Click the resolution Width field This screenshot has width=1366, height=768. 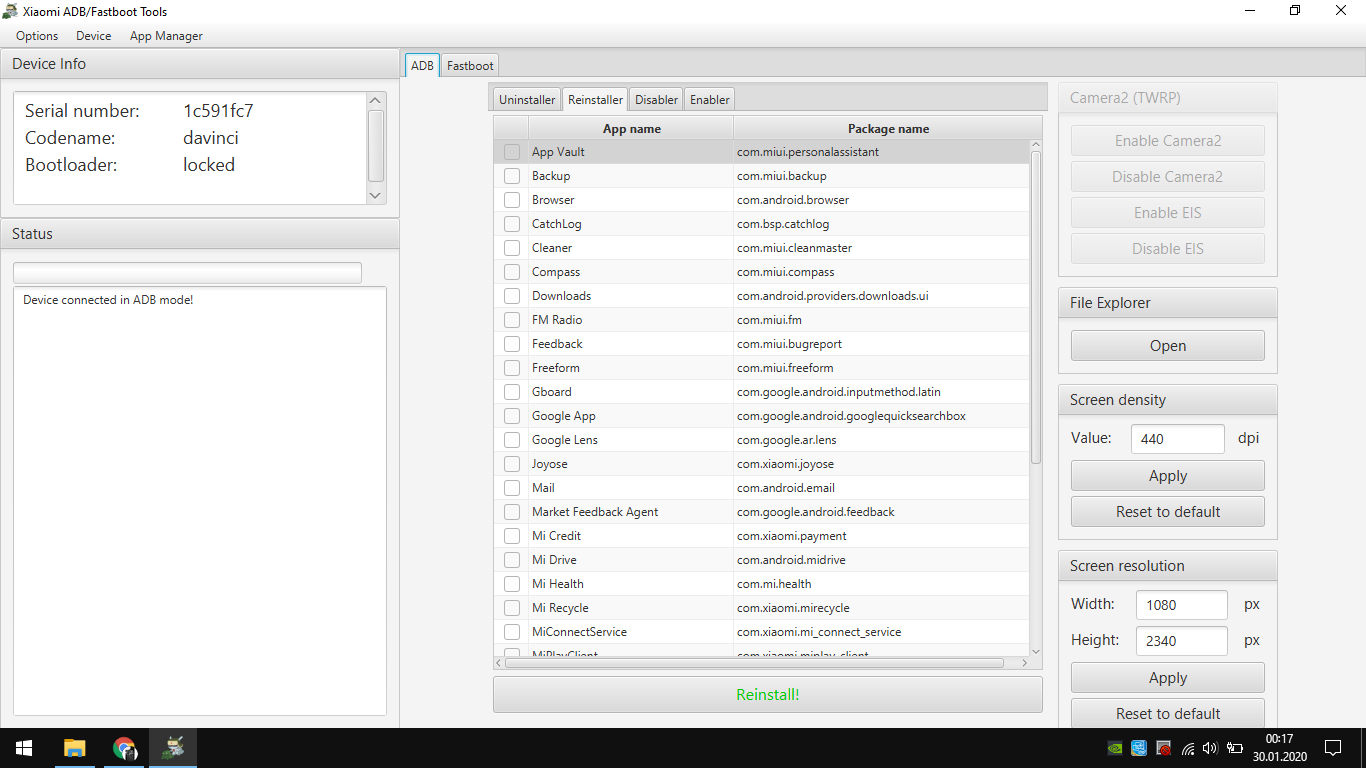coord(1182,605)
